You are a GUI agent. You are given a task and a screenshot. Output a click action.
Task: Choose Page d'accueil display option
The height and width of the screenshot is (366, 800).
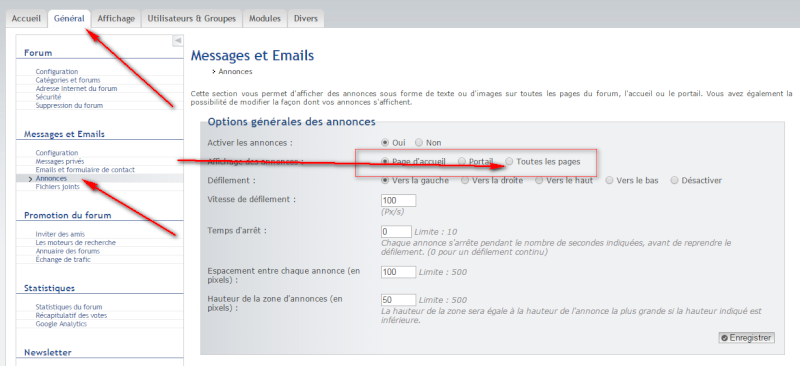385,161
